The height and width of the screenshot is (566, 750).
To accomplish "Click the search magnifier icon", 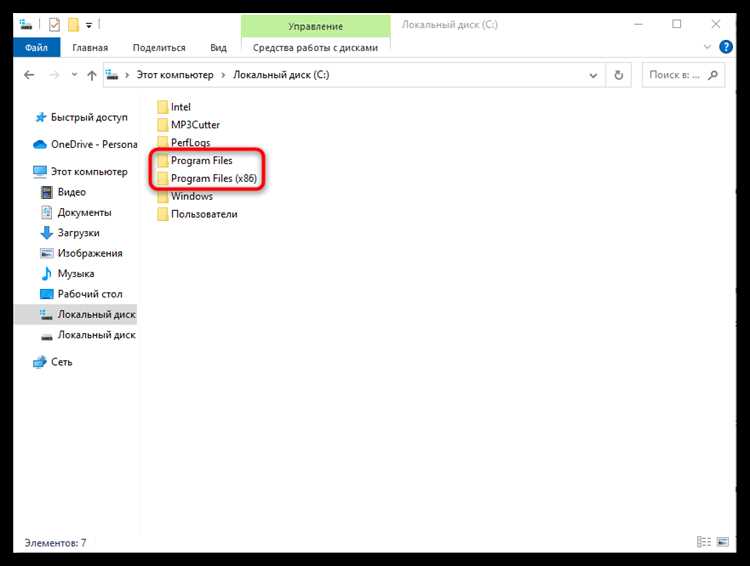I will click(713, 75).
